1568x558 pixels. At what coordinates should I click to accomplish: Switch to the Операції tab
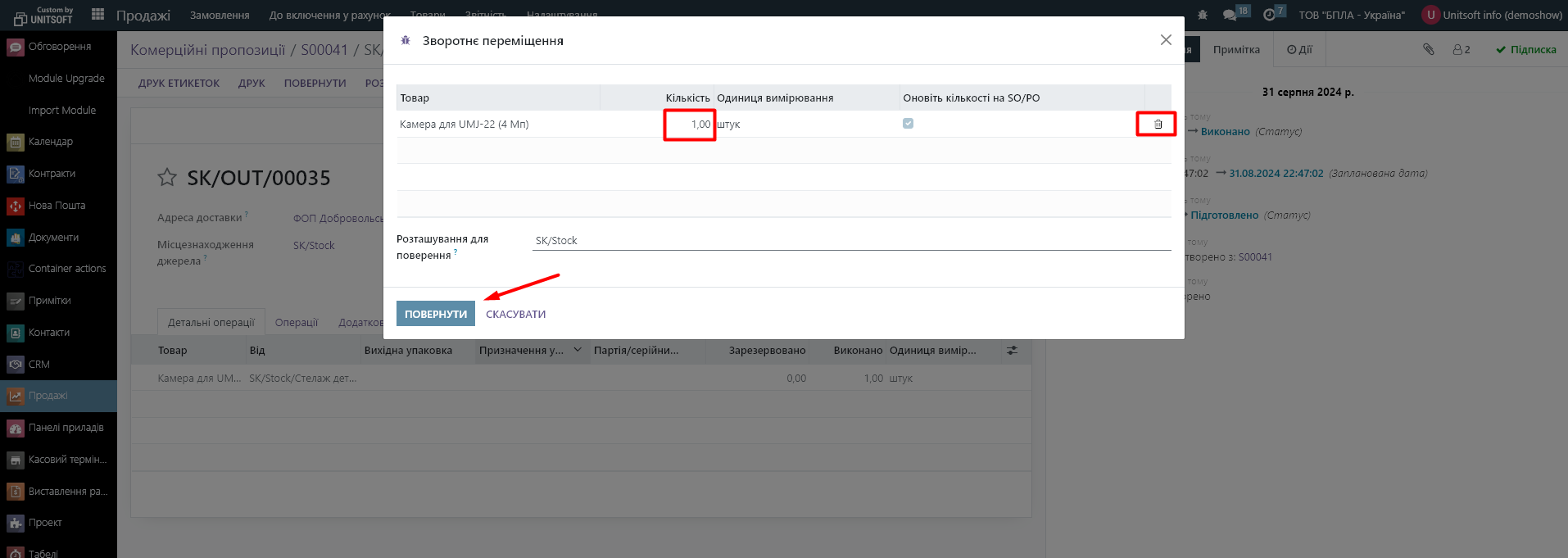coord(296,322)
